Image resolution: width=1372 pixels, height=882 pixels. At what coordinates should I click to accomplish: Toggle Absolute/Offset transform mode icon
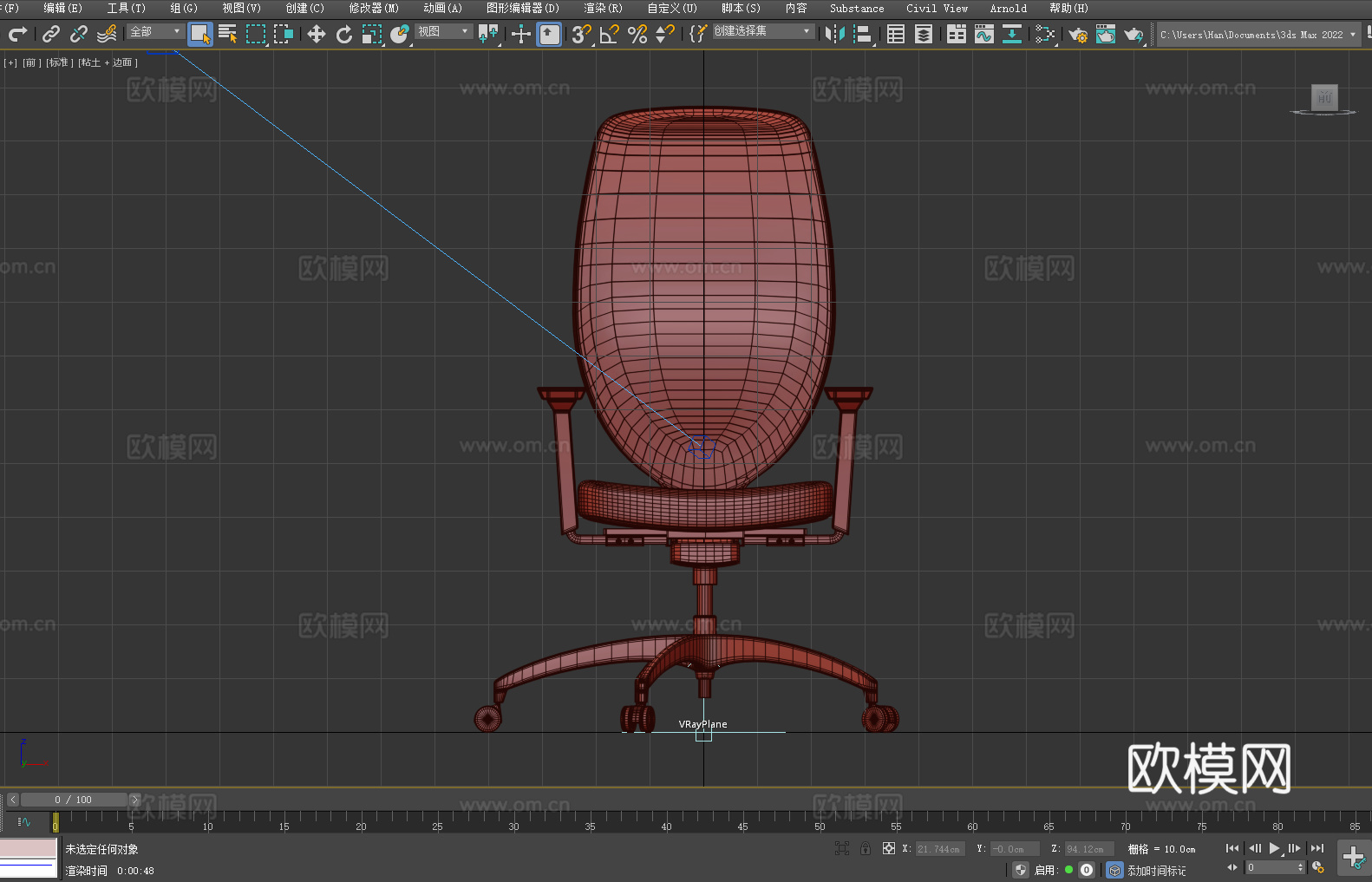pyautogui.click(x=889, y=848)
